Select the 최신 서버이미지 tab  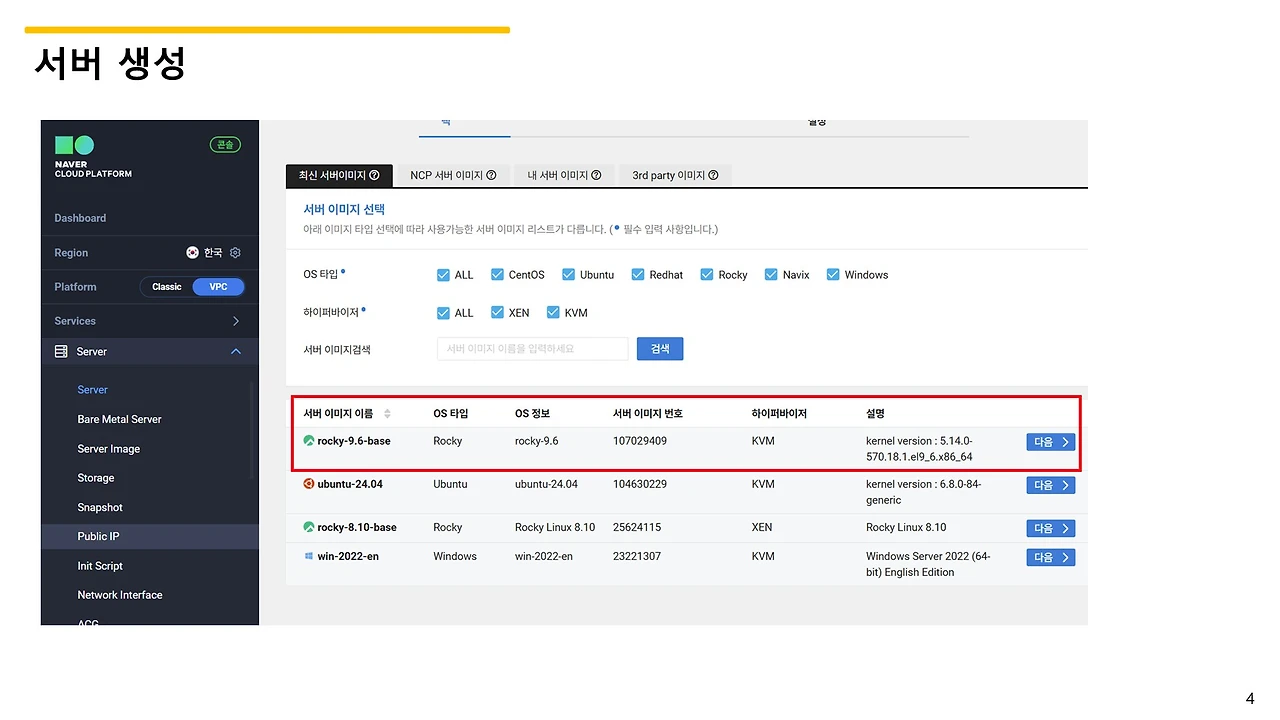point(339,175)
